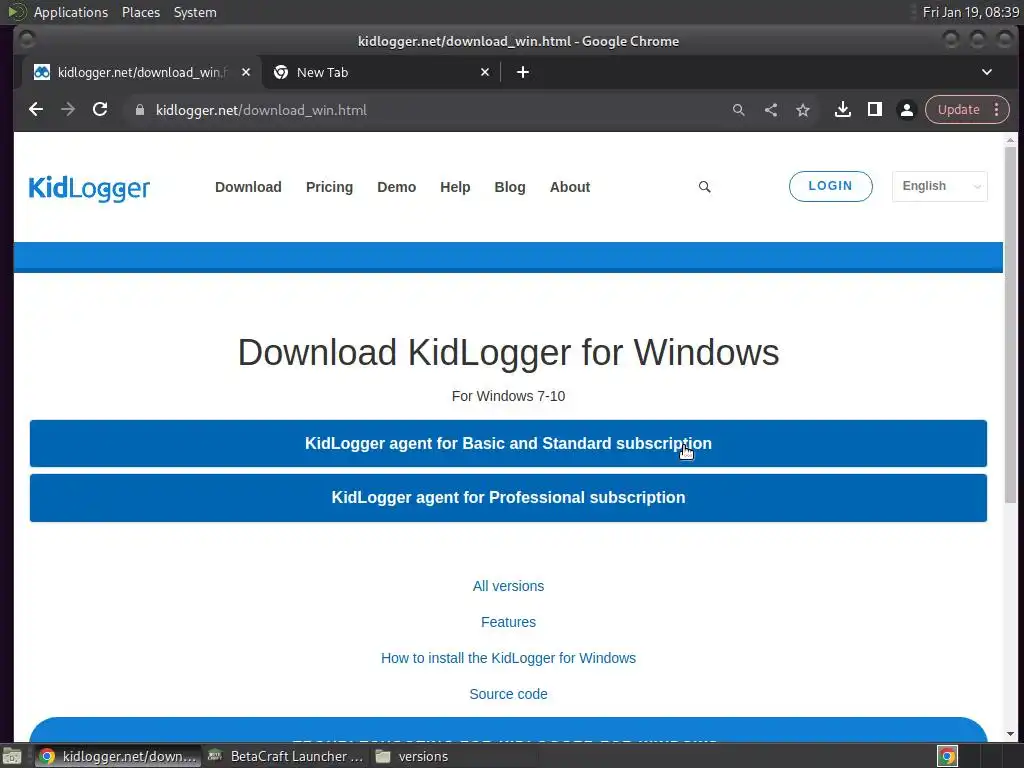
Task: Open the Pricing nav item
Action: pyautogui.click(x=329, y=187)
